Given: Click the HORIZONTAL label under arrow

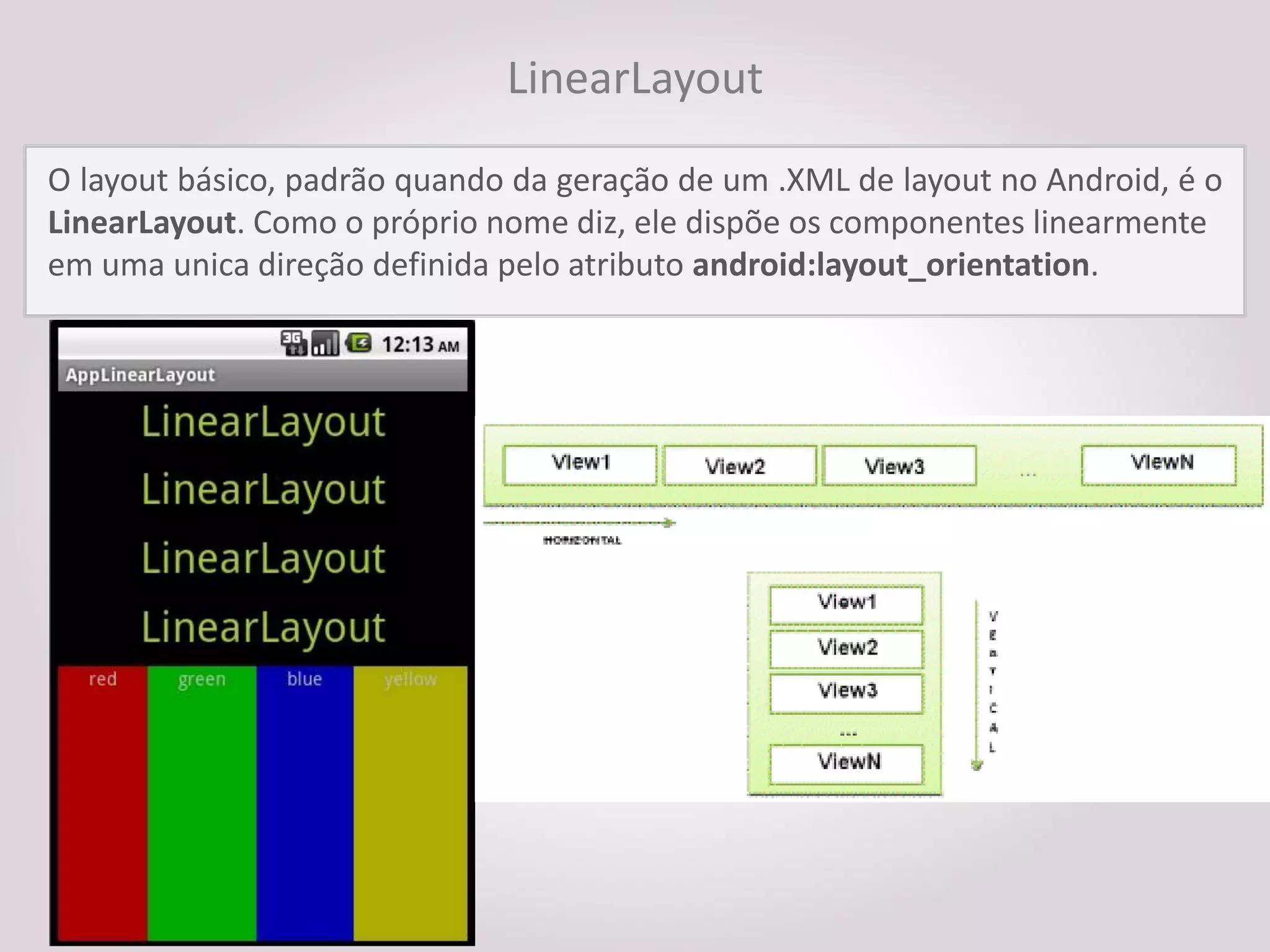Looking at the screenshot, I should pos(582,540).
